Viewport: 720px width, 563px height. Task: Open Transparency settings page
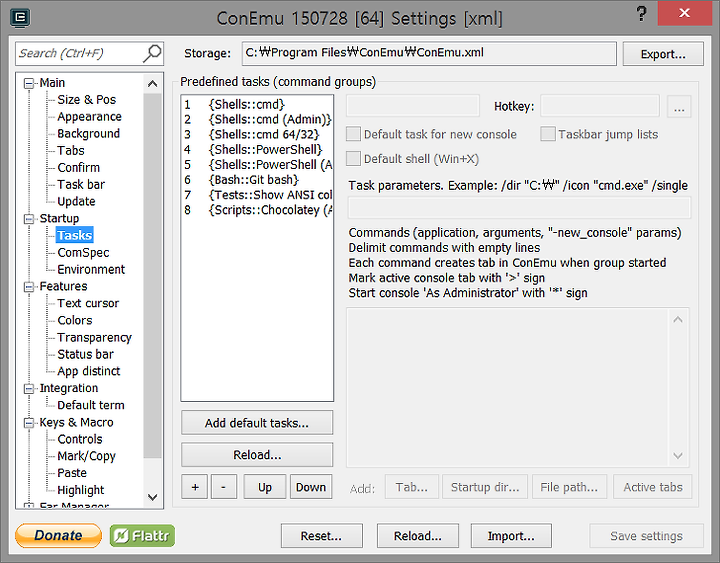coord(94,338)
